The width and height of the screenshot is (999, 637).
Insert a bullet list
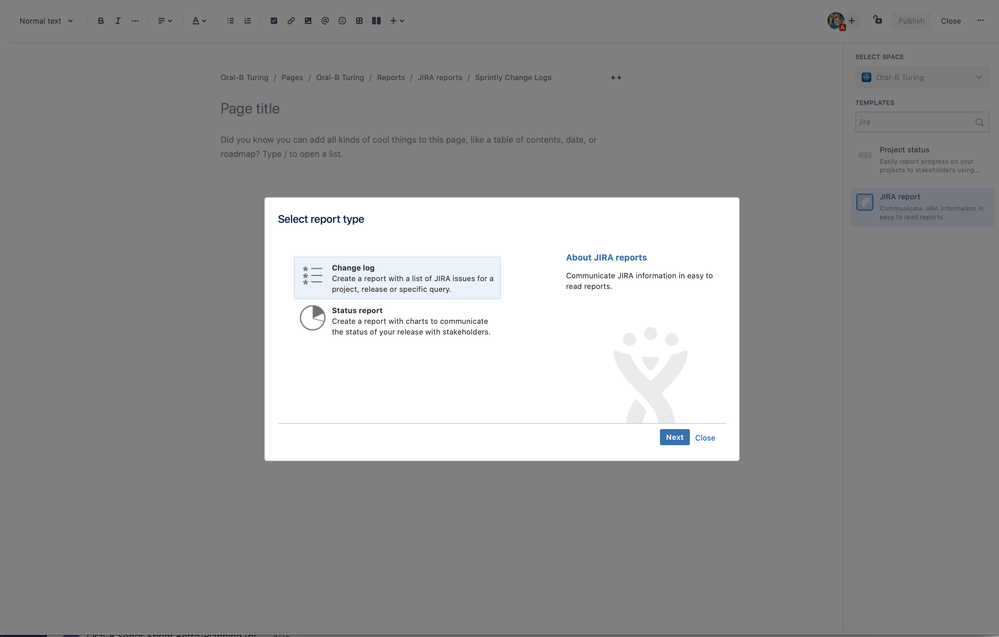coord(230,21)
